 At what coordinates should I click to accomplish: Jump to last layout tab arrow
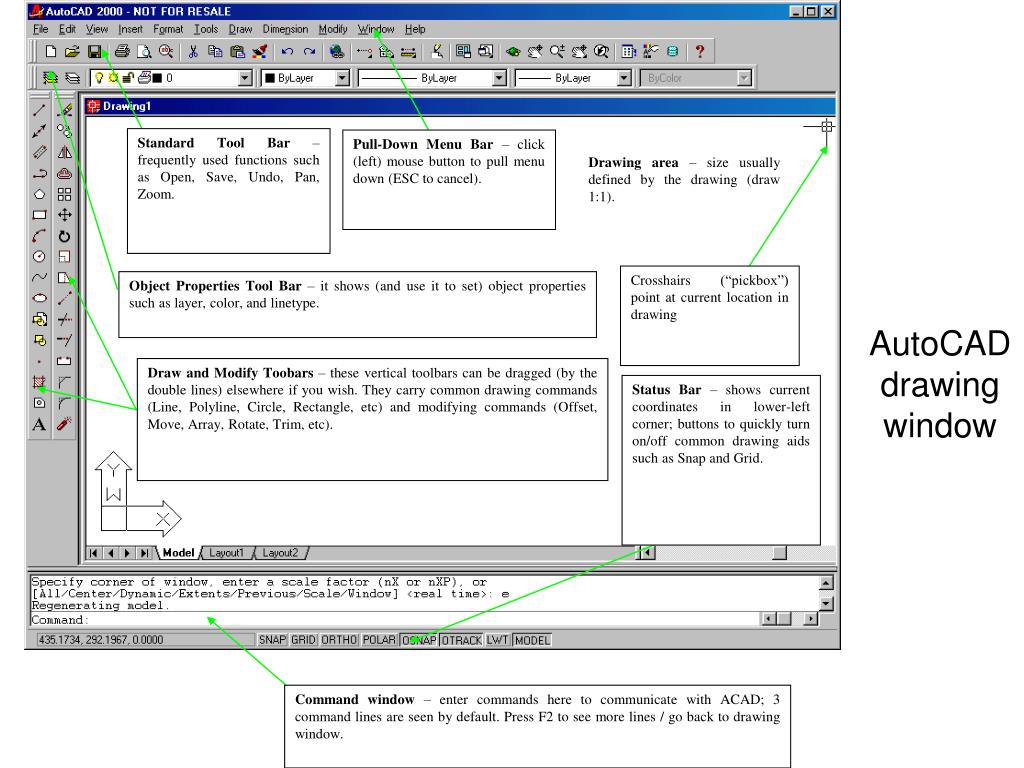[x=144, y=553]
